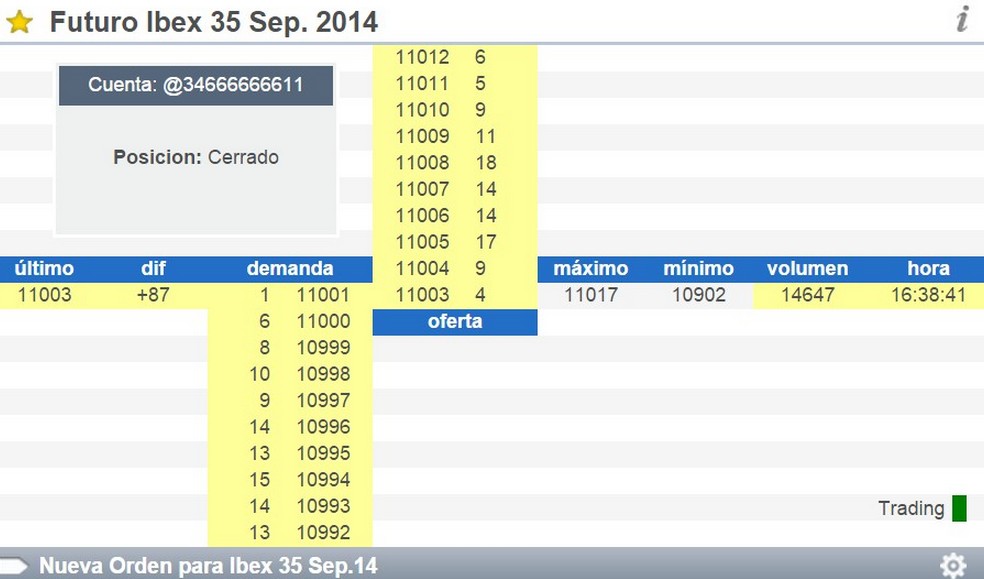Image resolution: width=984 pixels, height=579 pixels.
Task: Select bid price 11000
Action: coord(323,321)
